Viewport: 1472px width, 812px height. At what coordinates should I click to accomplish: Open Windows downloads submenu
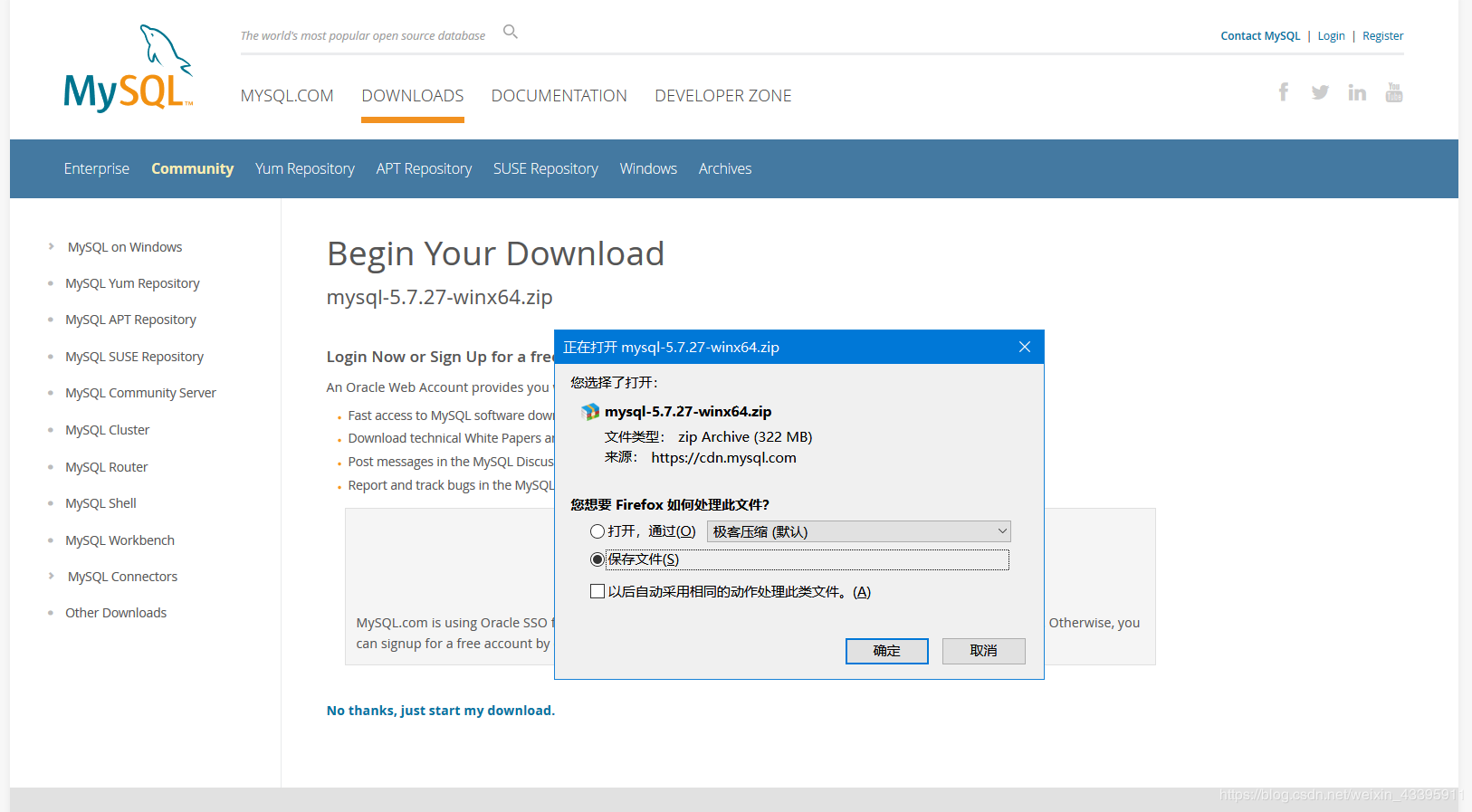648,168
